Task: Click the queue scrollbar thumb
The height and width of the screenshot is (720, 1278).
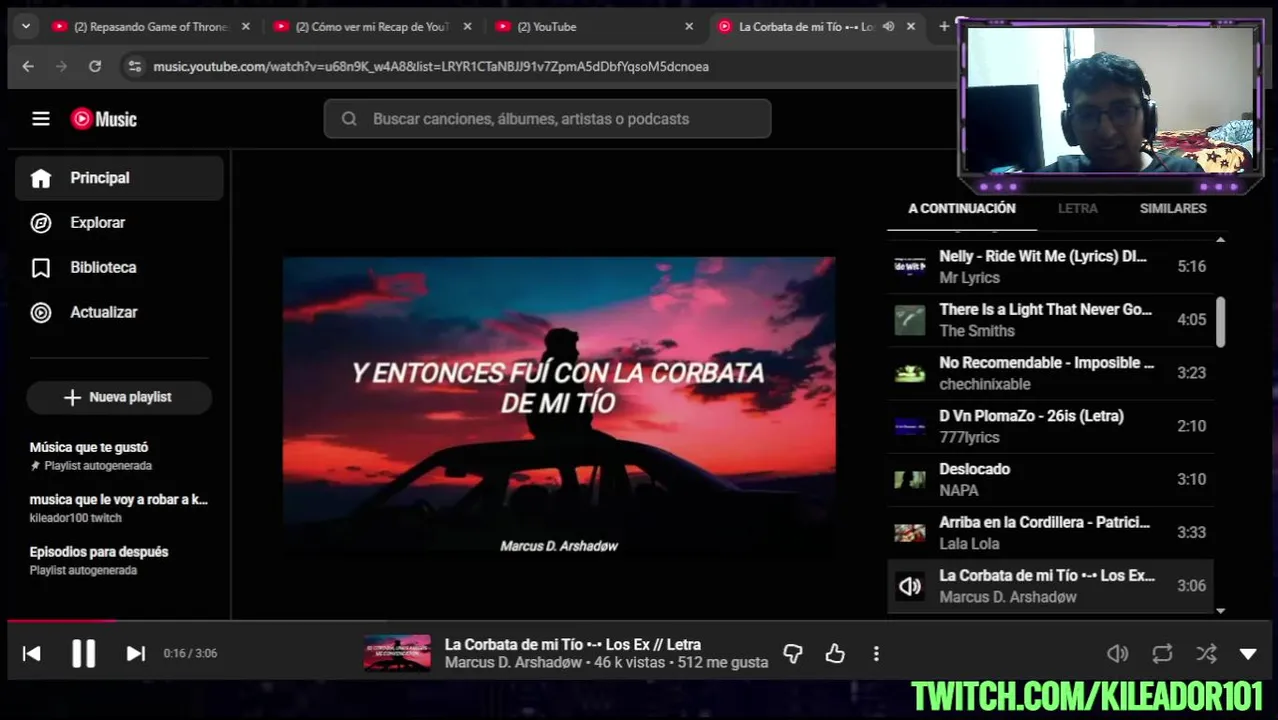Action: coord(1220,322)
